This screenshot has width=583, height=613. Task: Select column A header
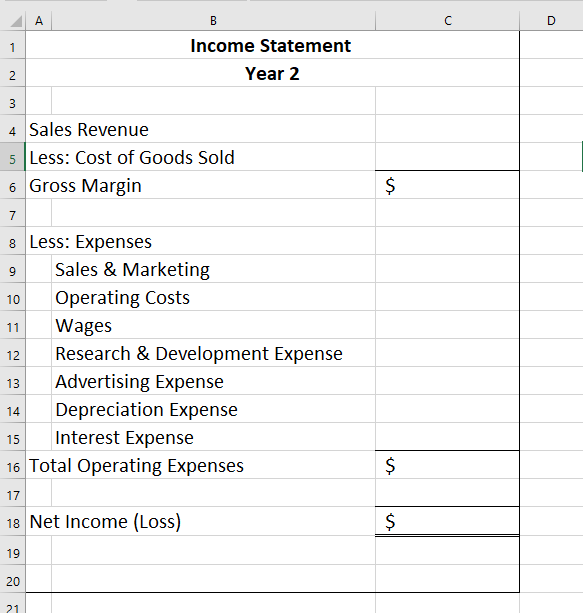[x=39, y=21]
